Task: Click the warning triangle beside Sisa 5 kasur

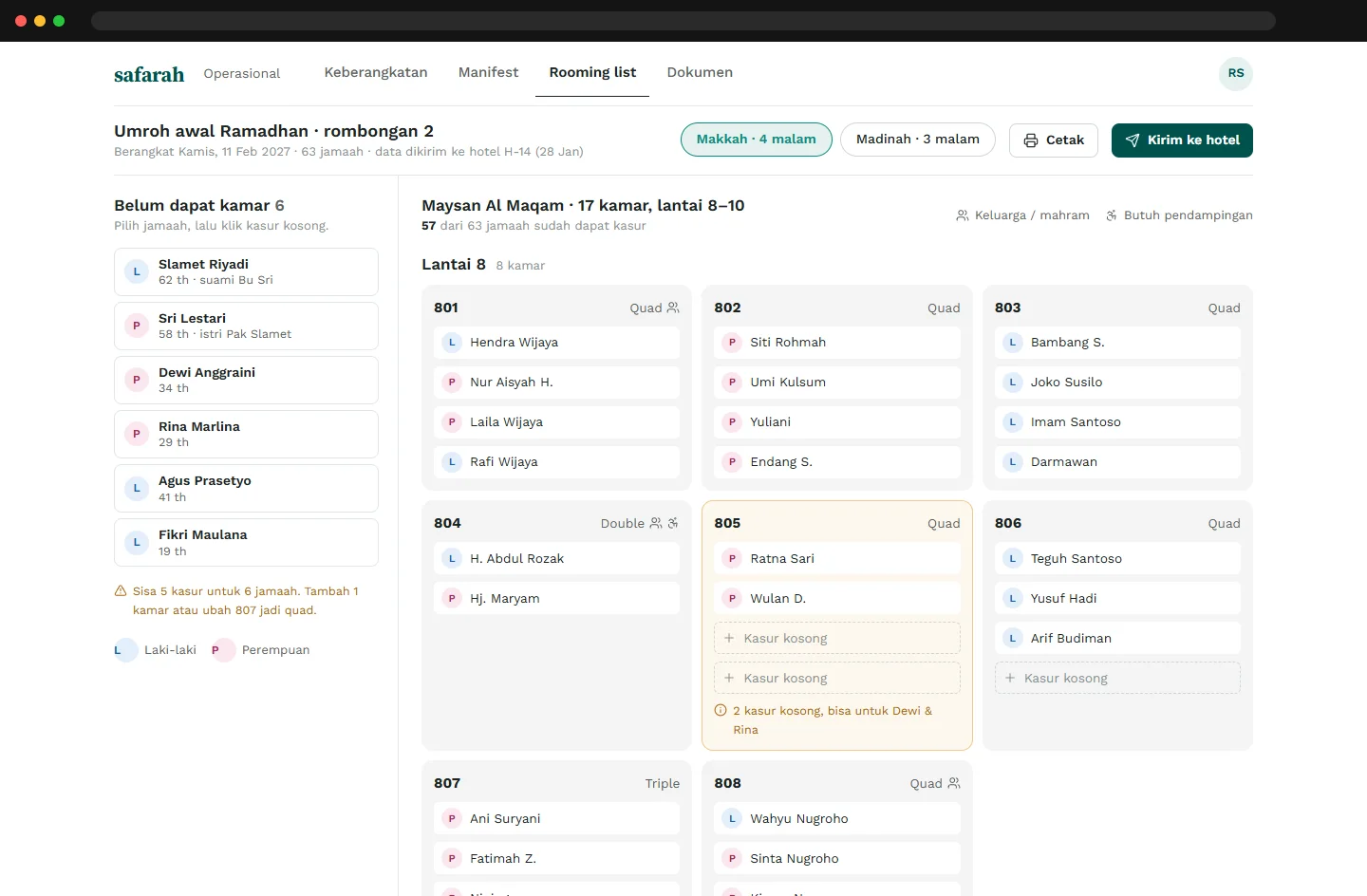Action: (x=121, y=591)
